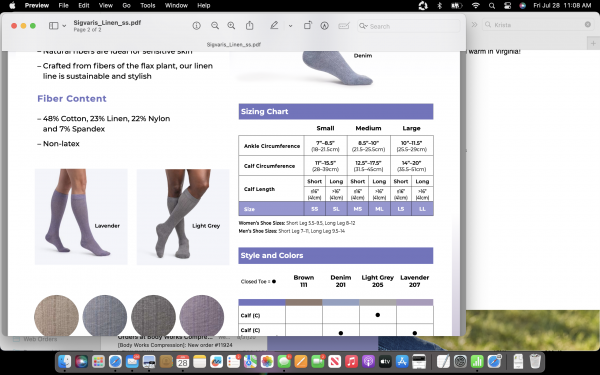Click the denim blue fabric swatch circle
This screenshot has height=375, width=600.
pyautogui.click(x=104, y=316)
